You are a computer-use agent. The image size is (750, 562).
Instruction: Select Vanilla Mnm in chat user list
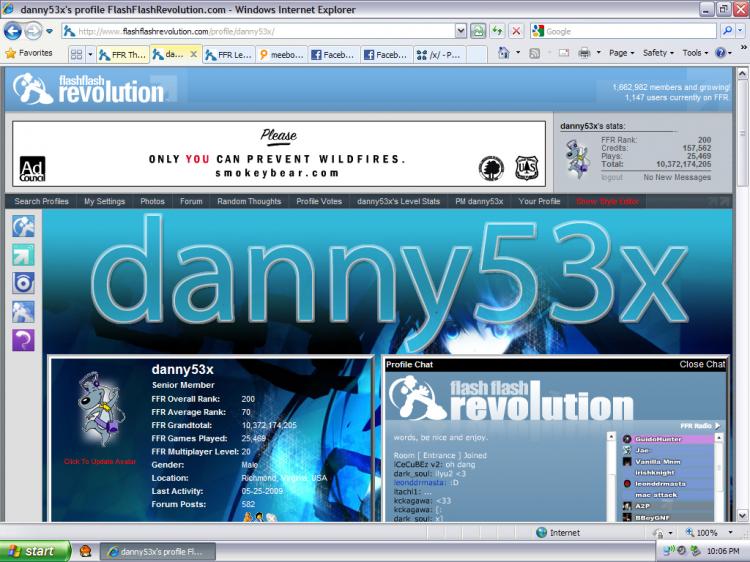click(x=668, y=462)
